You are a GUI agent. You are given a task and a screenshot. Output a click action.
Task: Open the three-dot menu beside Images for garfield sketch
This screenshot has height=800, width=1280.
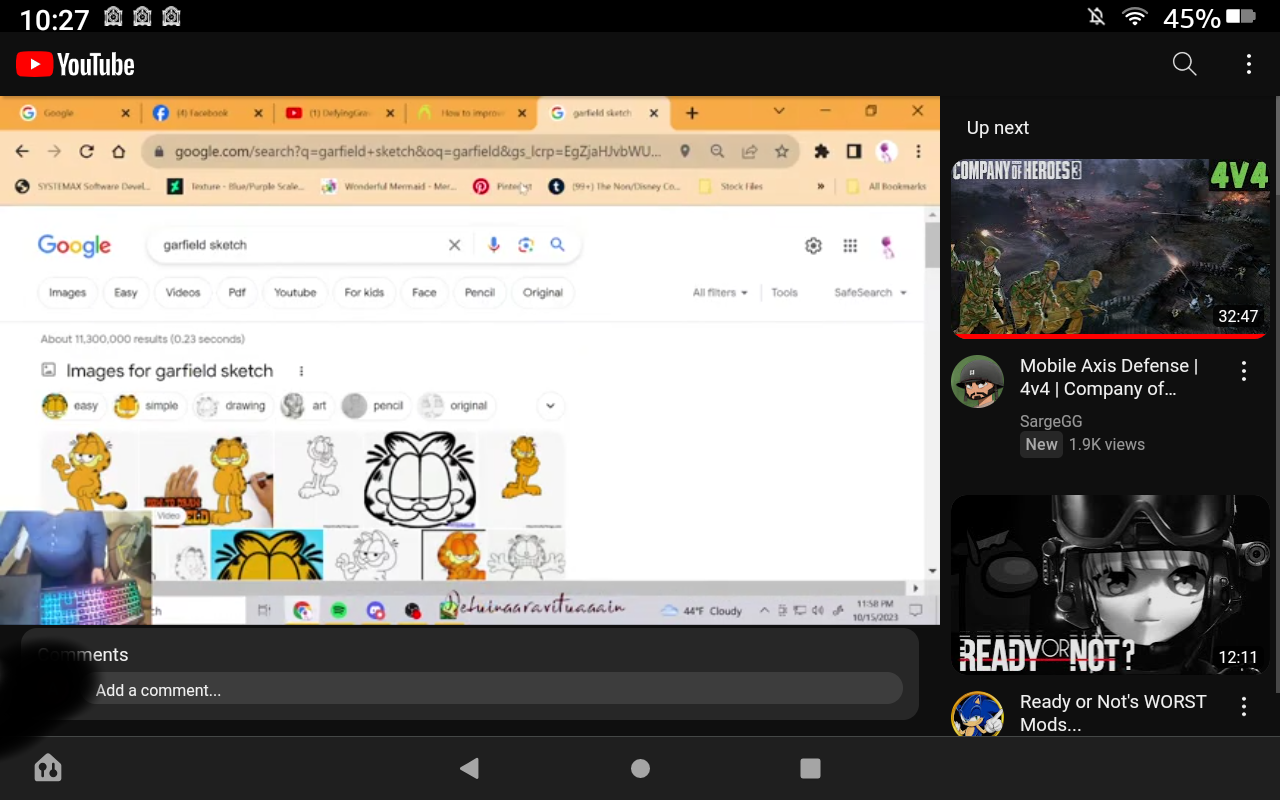[x=301, y=371]
